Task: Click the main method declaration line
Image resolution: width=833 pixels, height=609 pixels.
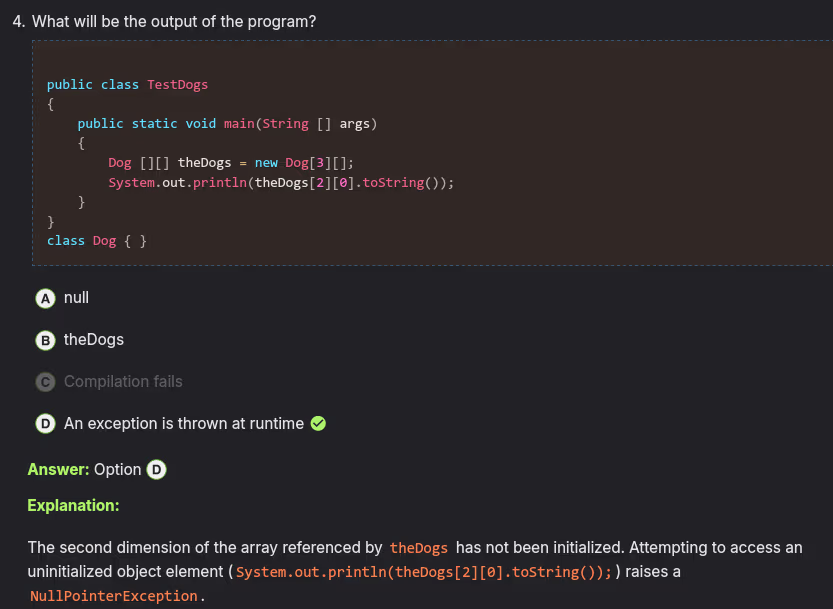Action: tap(226, 124)
